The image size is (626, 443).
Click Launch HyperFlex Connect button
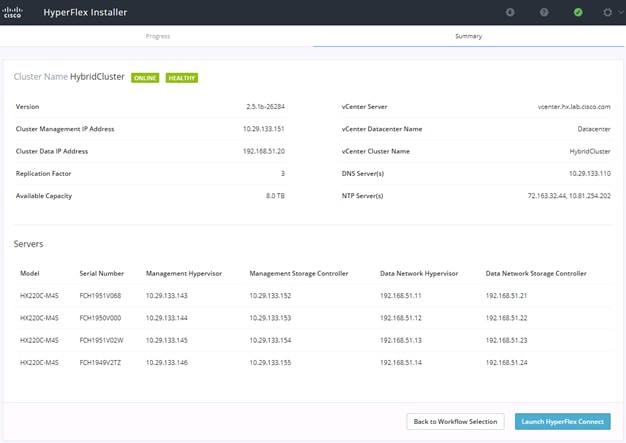(563, 421)
